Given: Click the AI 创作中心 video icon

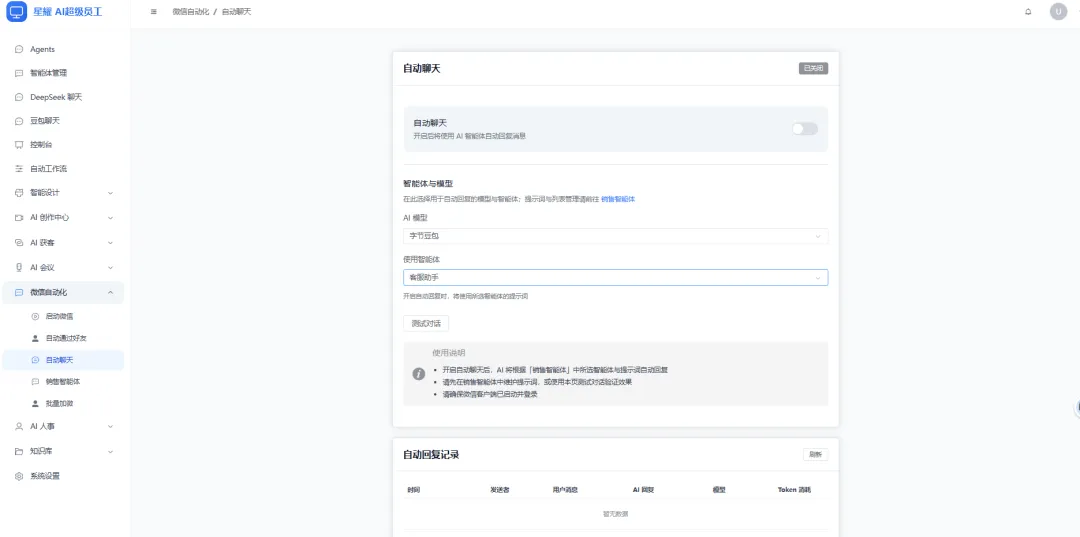Looking at the screenshot, I should [19, 218].
